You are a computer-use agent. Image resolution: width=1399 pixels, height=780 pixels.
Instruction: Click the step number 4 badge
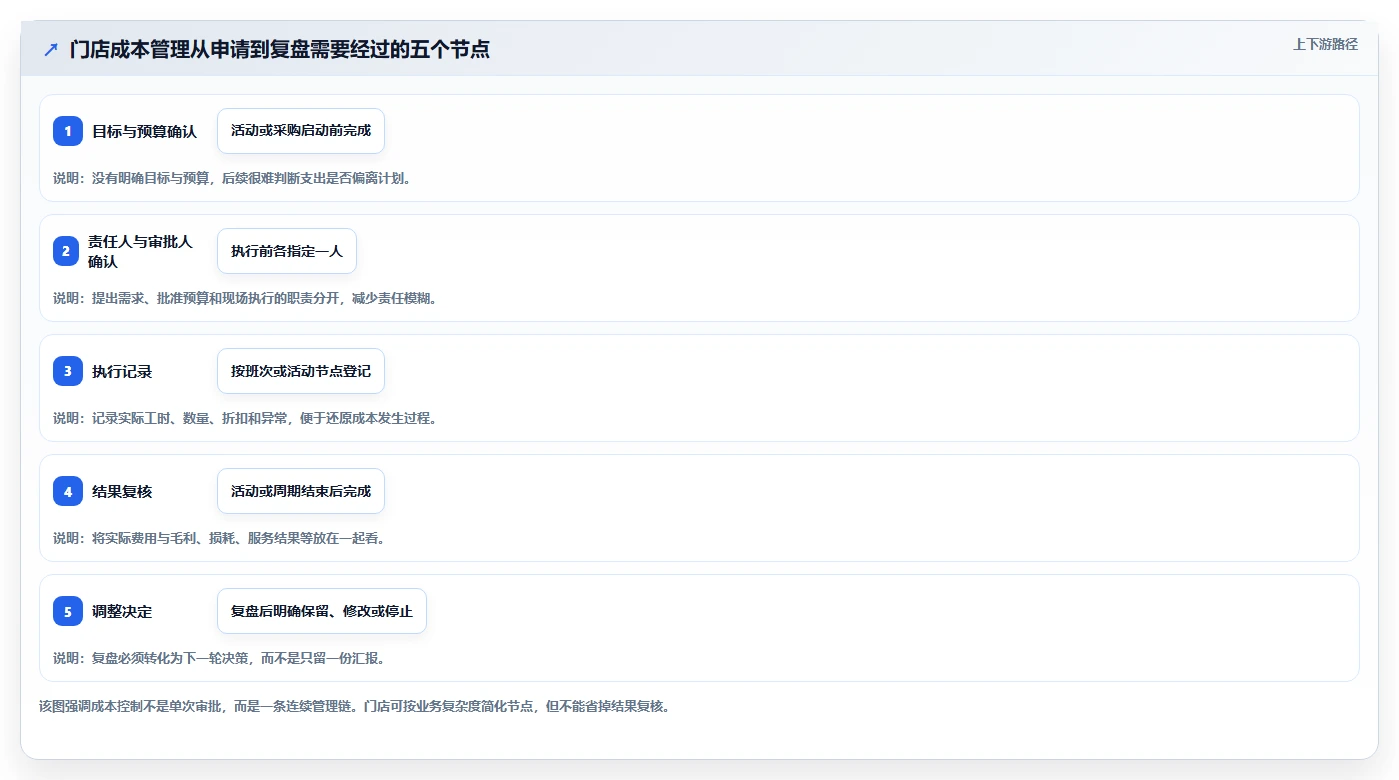(68, 491)
